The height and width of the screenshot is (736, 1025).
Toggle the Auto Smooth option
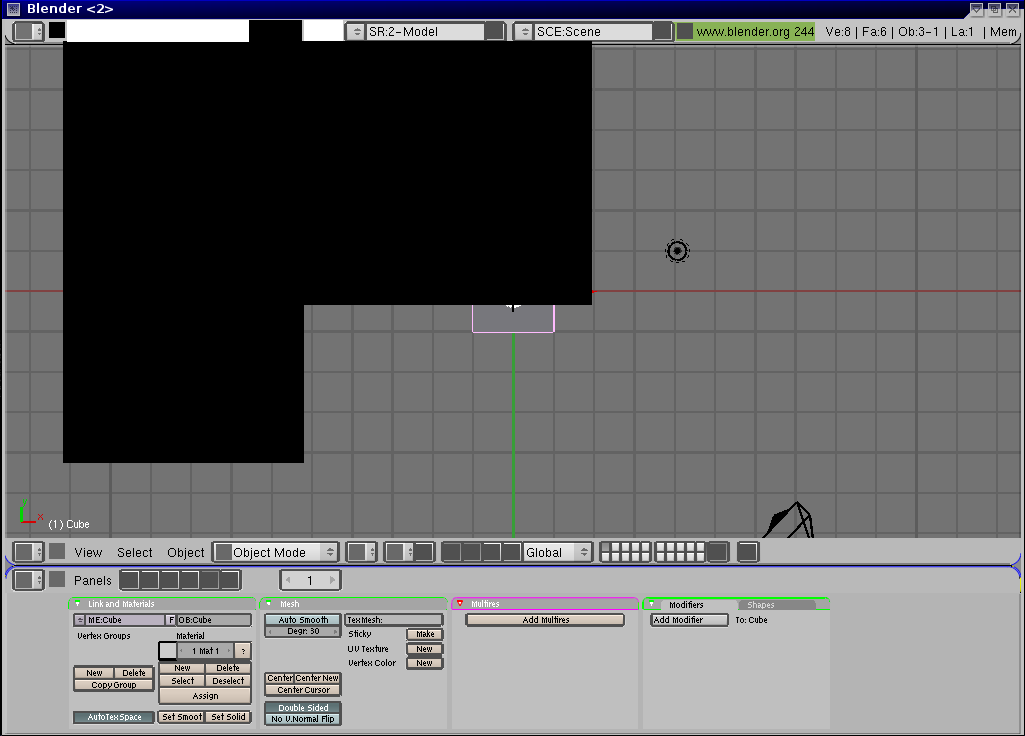click(302, 620)
